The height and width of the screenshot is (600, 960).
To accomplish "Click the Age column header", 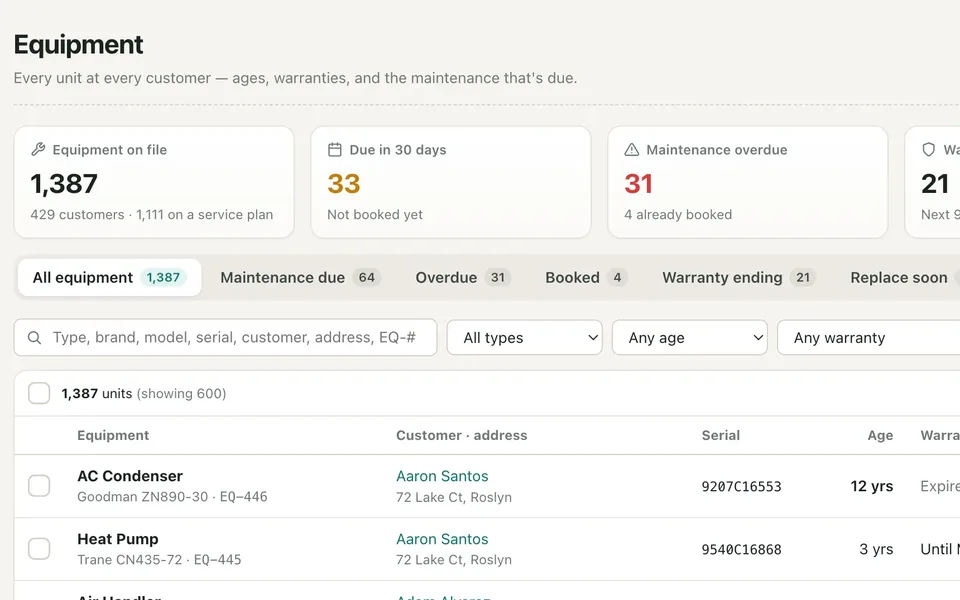I will (x=880, y=435).
